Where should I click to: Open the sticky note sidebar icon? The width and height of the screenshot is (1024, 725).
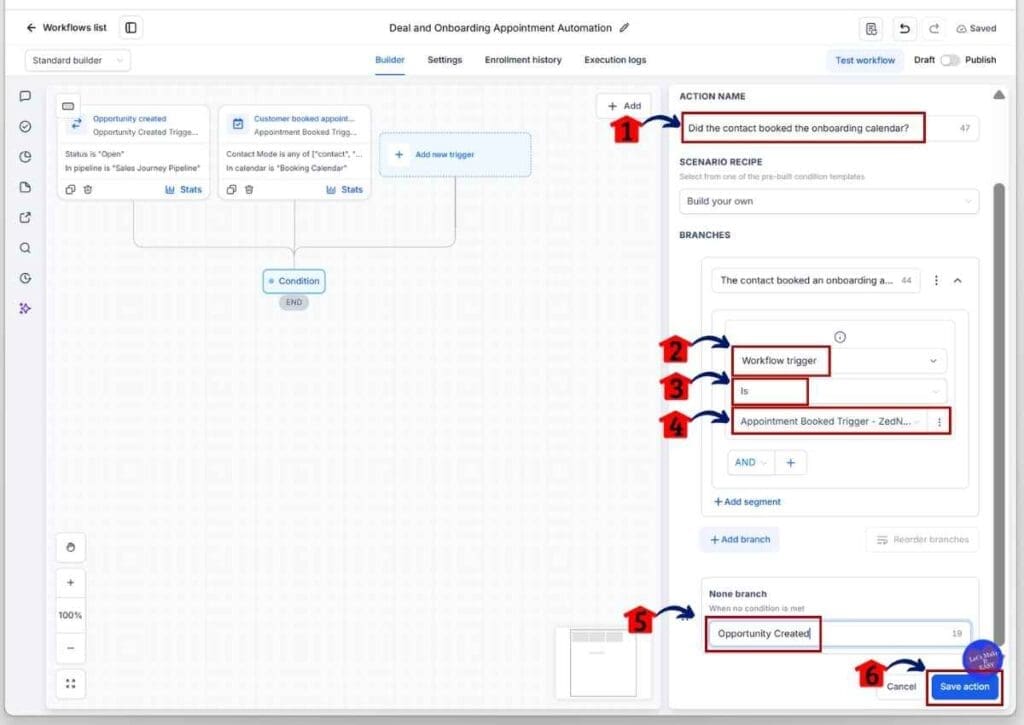pyautogui.click(x=25, y=187)
